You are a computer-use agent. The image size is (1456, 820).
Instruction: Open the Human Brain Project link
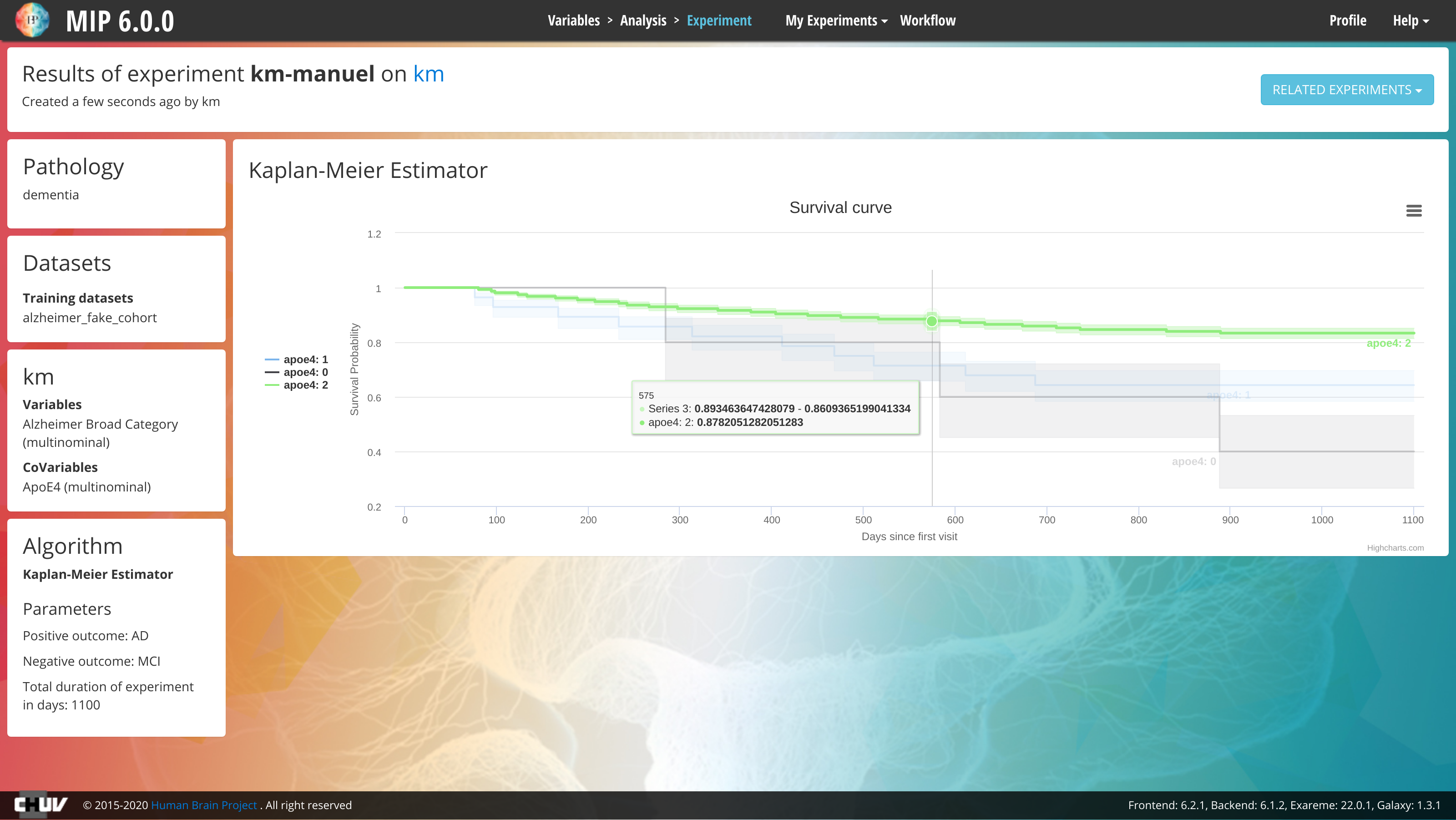(x=203, y=805)
